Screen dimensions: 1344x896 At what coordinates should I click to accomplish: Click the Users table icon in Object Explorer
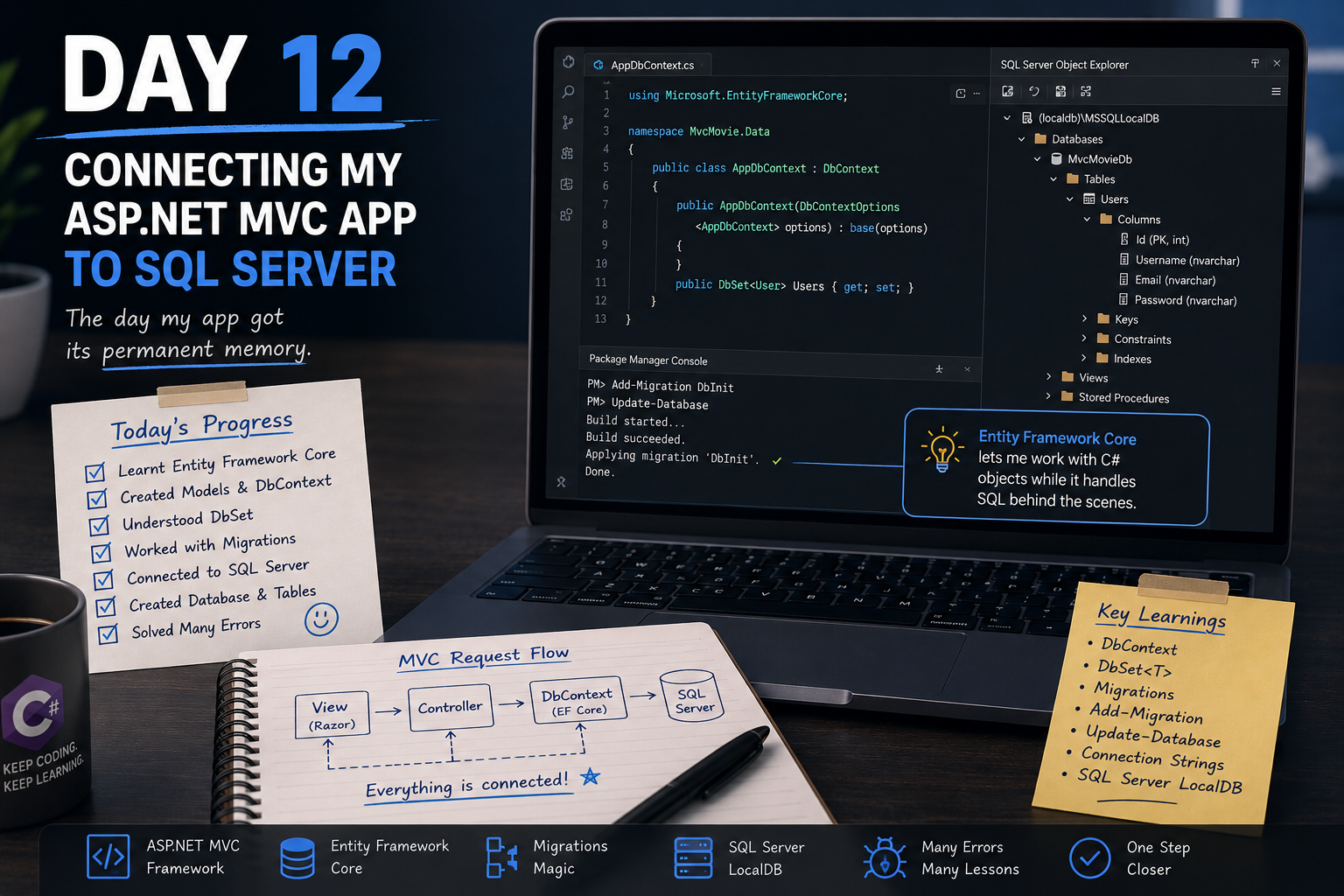(1089, 199)
